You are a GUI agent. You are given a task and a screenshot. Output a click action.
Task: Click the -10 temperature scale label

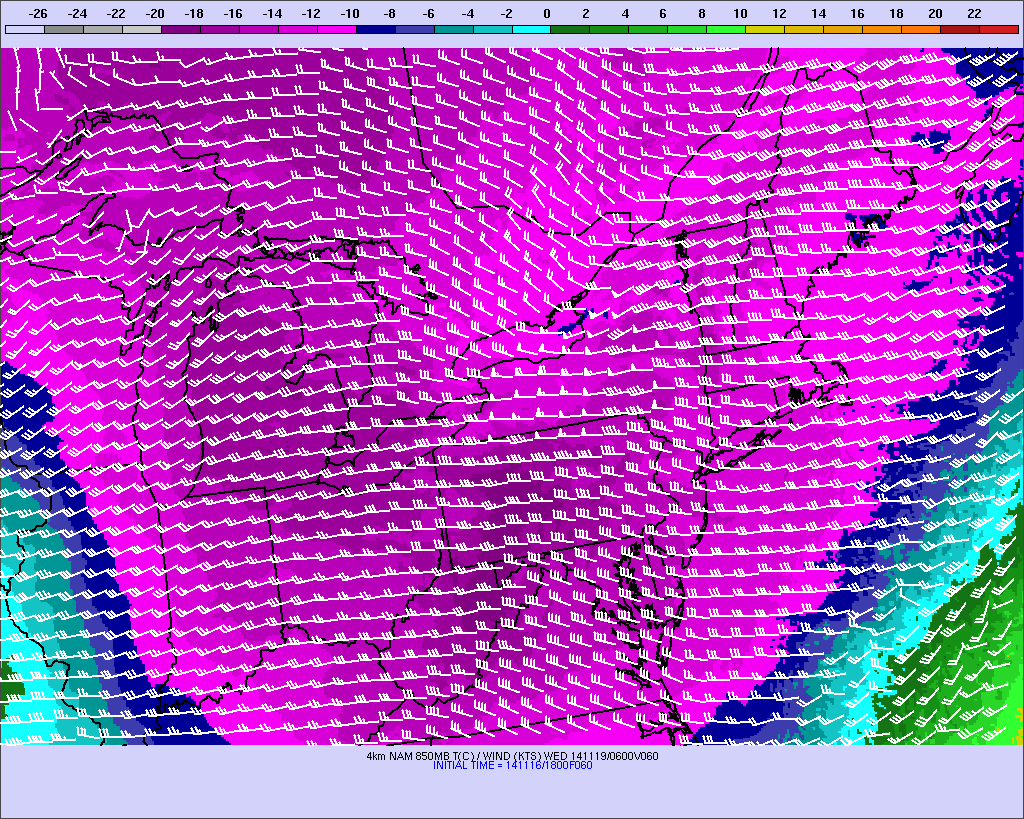click(x=350, y=13)
